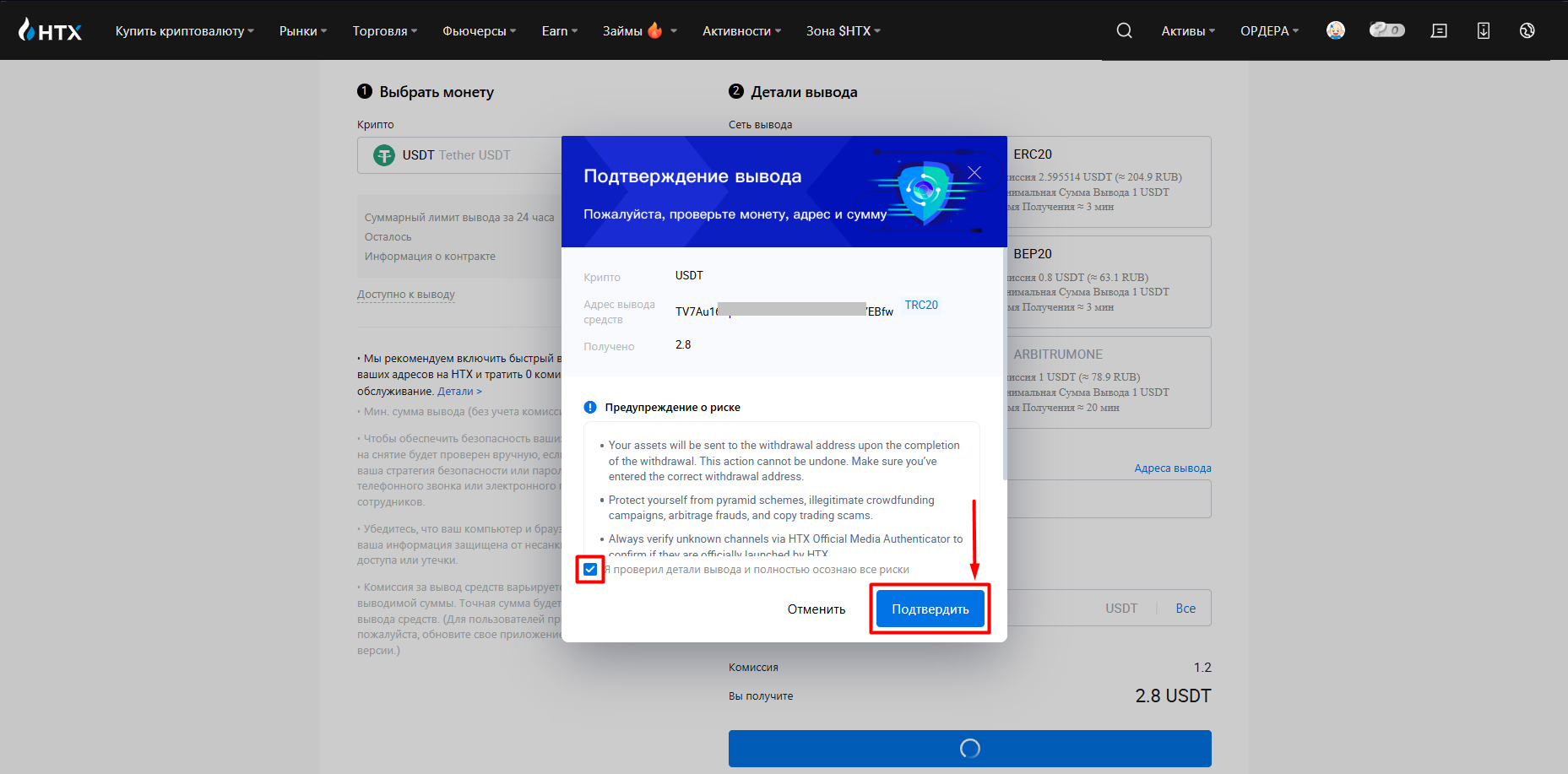Click the USDT coin selector field
Image resolution: width=1568 pixels, height=774 pixels.
[x=459, y=155]
